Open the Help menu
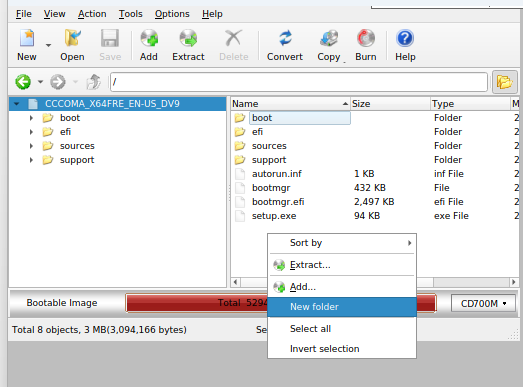523x387 pixels. coord(212,14)
